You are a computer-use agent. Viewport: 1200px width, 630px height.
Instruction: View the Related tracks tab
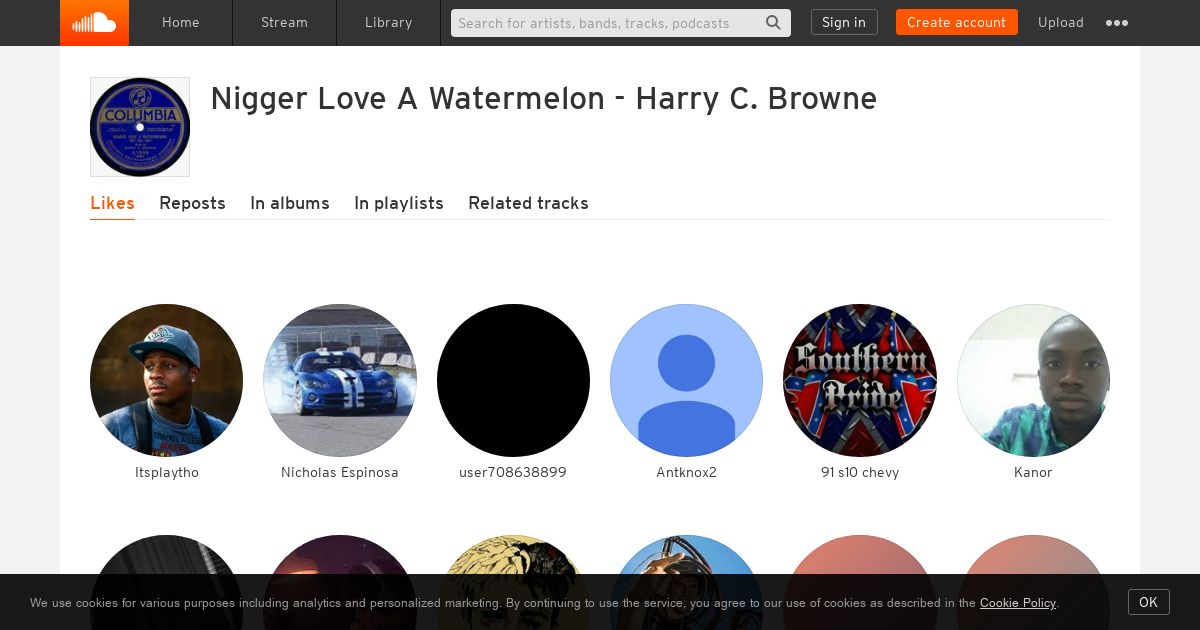click(528, 203)
